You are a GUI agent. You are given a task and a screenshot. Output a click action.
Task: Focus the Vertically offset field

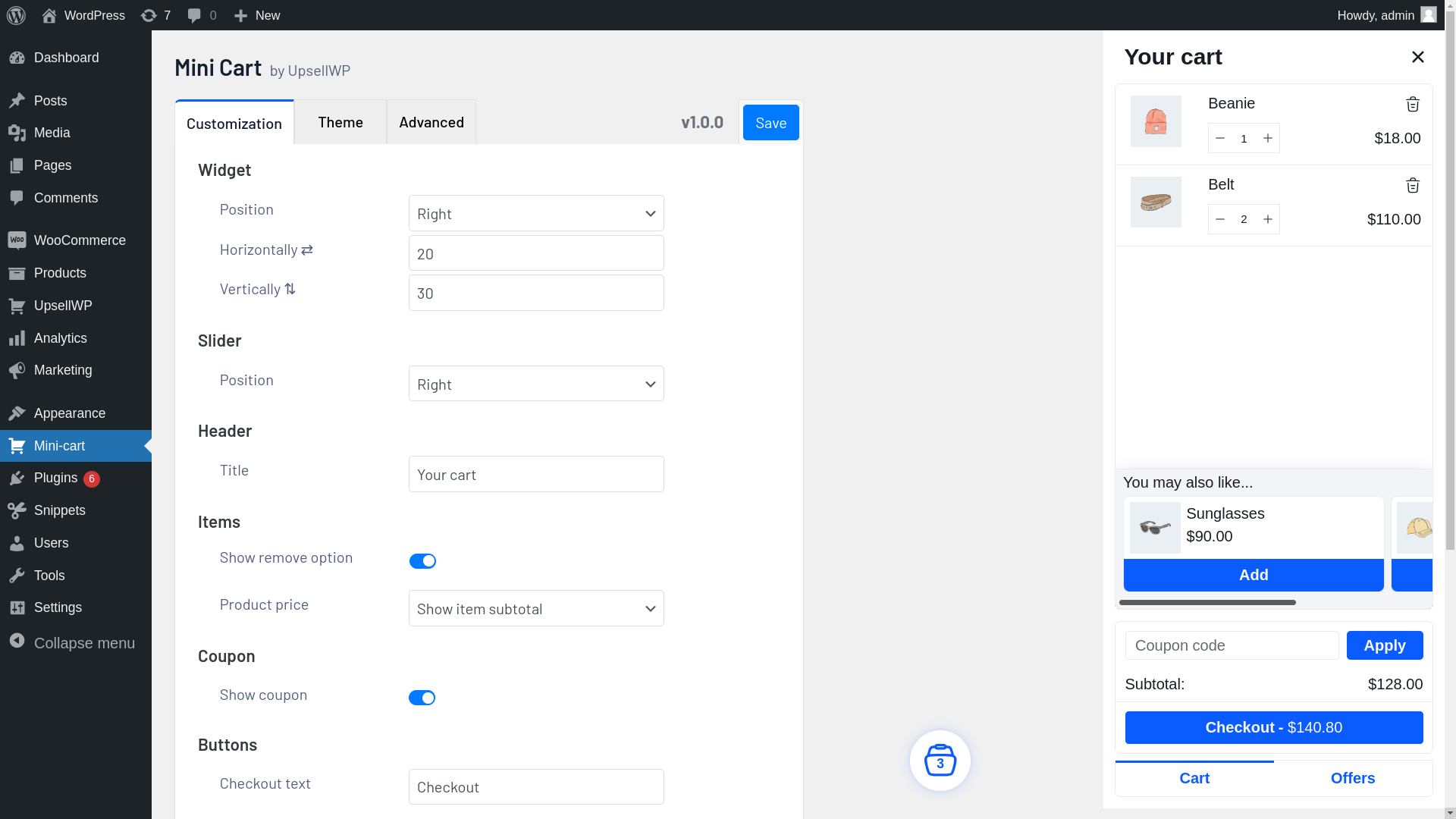[x=536, y=293]
